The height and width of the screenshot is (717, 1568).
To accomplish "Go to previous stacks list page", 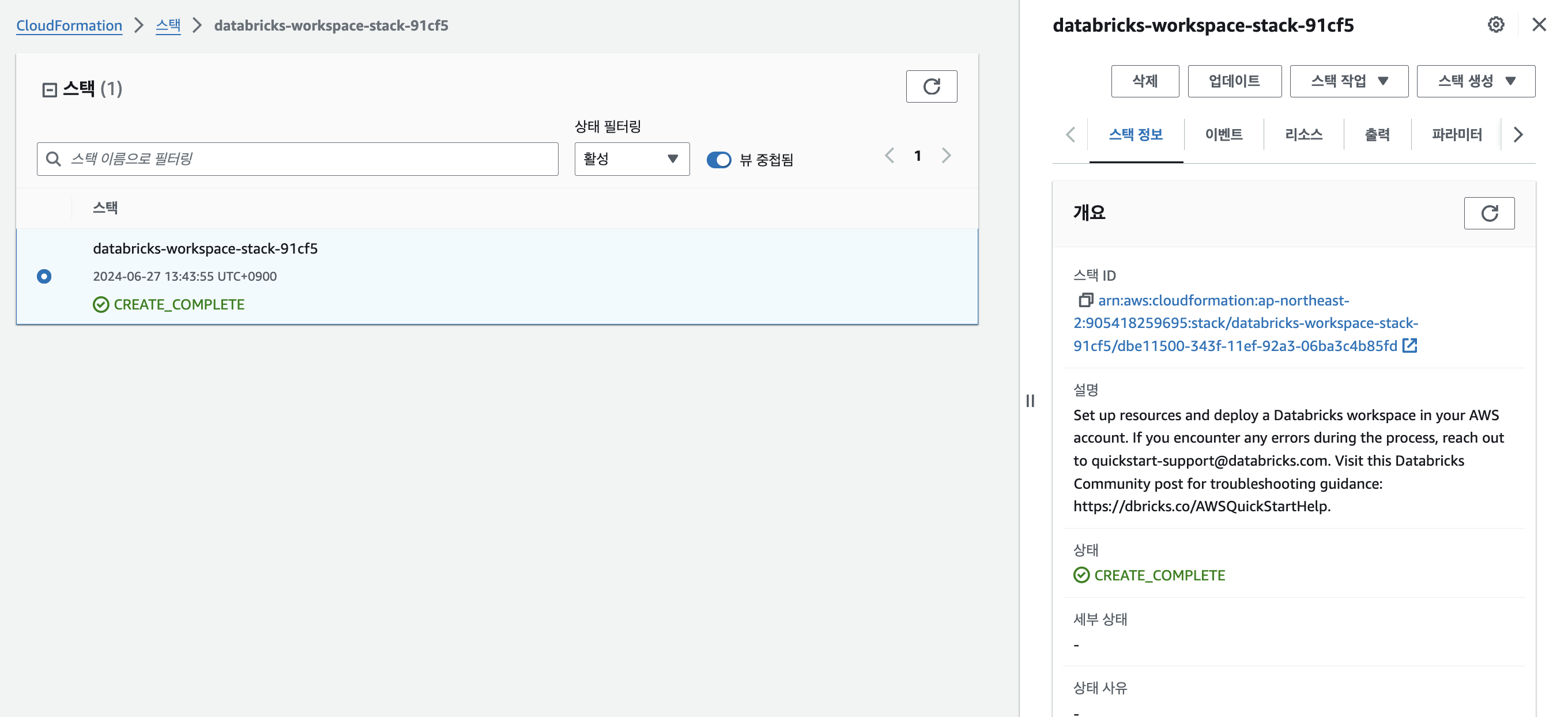I will coord(889,156).
